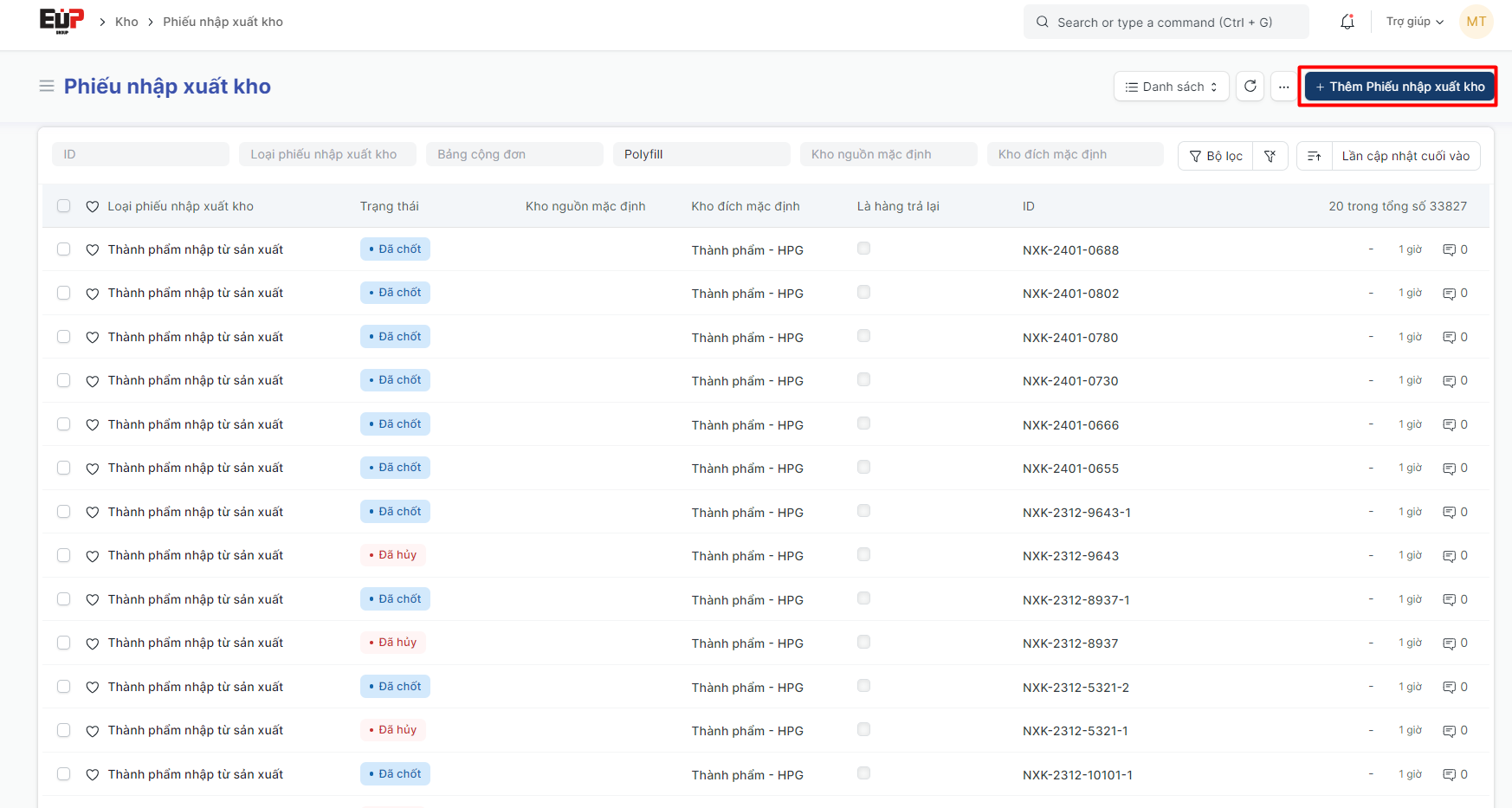
Task: Like the NXK-2401-0688 row heart icon
Action: point(93,250)
